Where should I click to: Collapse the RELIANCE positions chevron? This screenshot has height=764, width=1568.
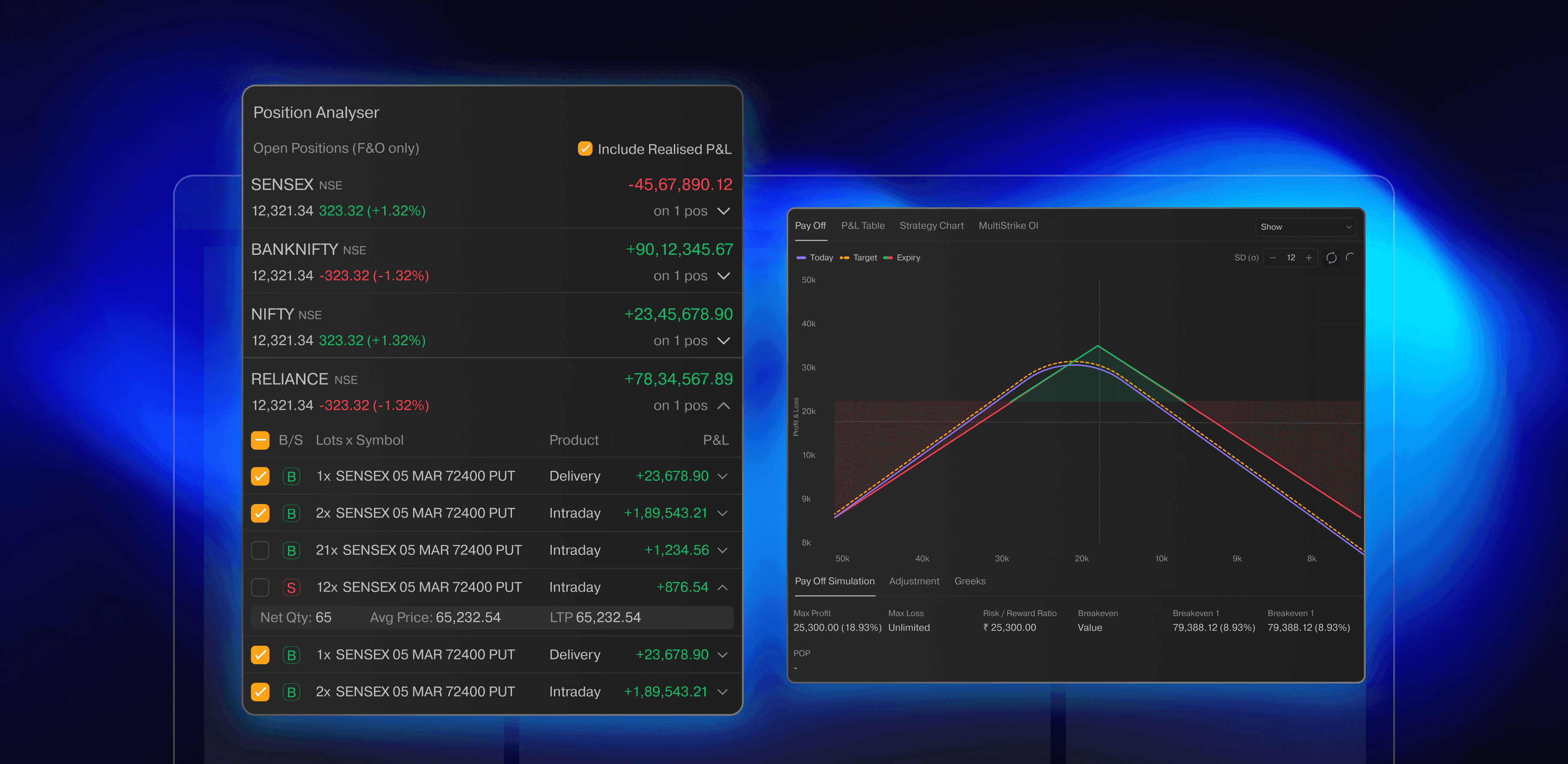(723, 406)
